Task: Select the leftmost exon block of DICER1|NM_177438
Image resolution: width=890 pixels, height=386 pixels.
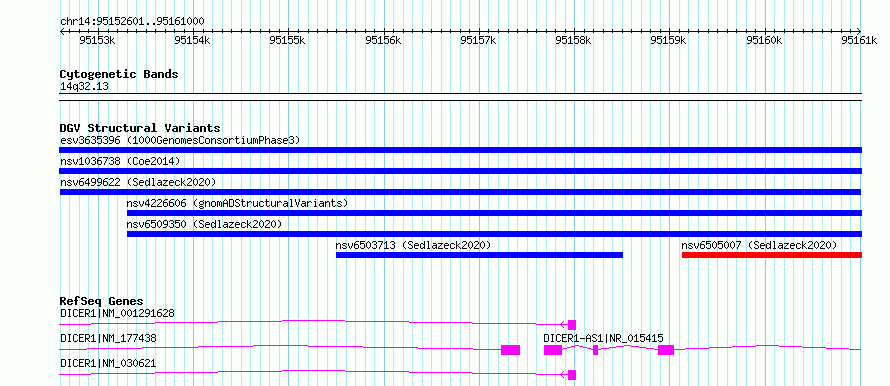Action: tap(510, 350)
